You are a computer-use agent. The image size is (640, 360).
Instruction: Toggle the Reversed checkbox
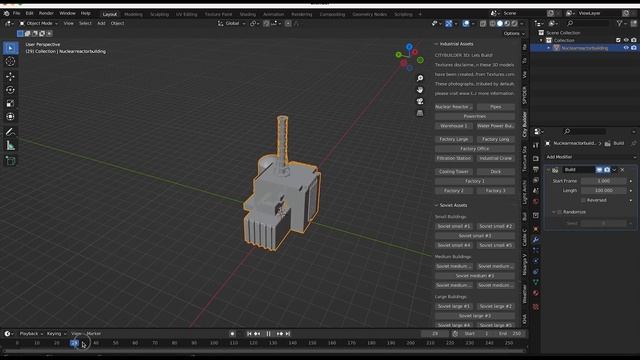tap(583, 200)
